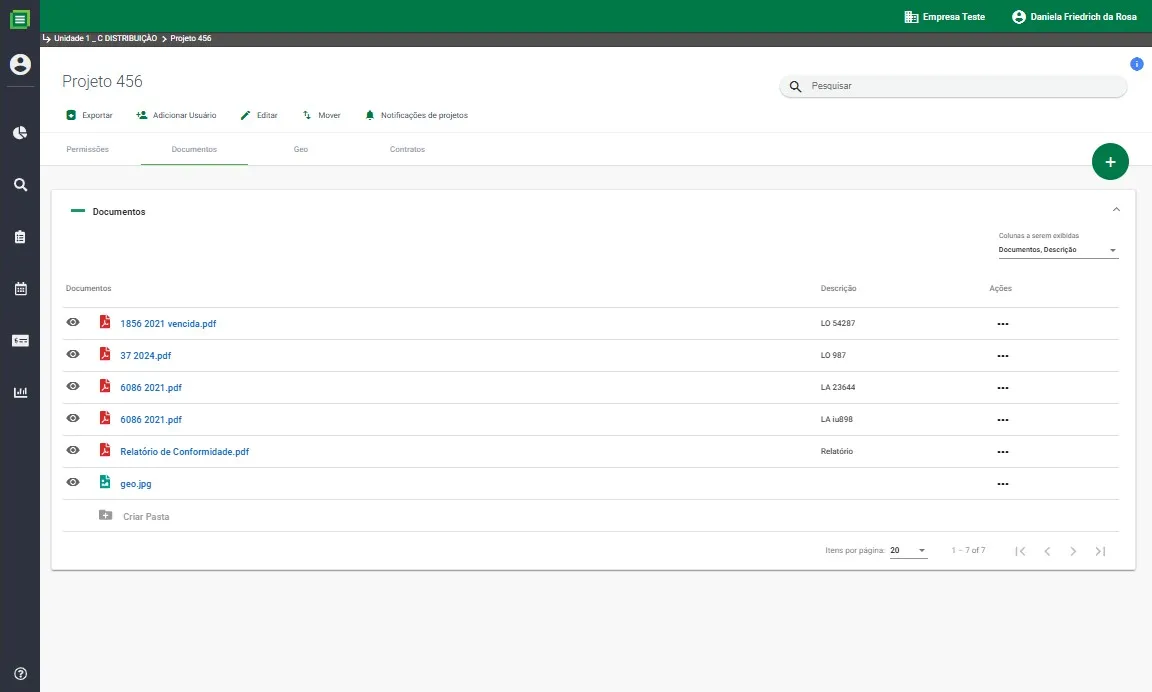Click the Exportar button

(x=89, y=115)
